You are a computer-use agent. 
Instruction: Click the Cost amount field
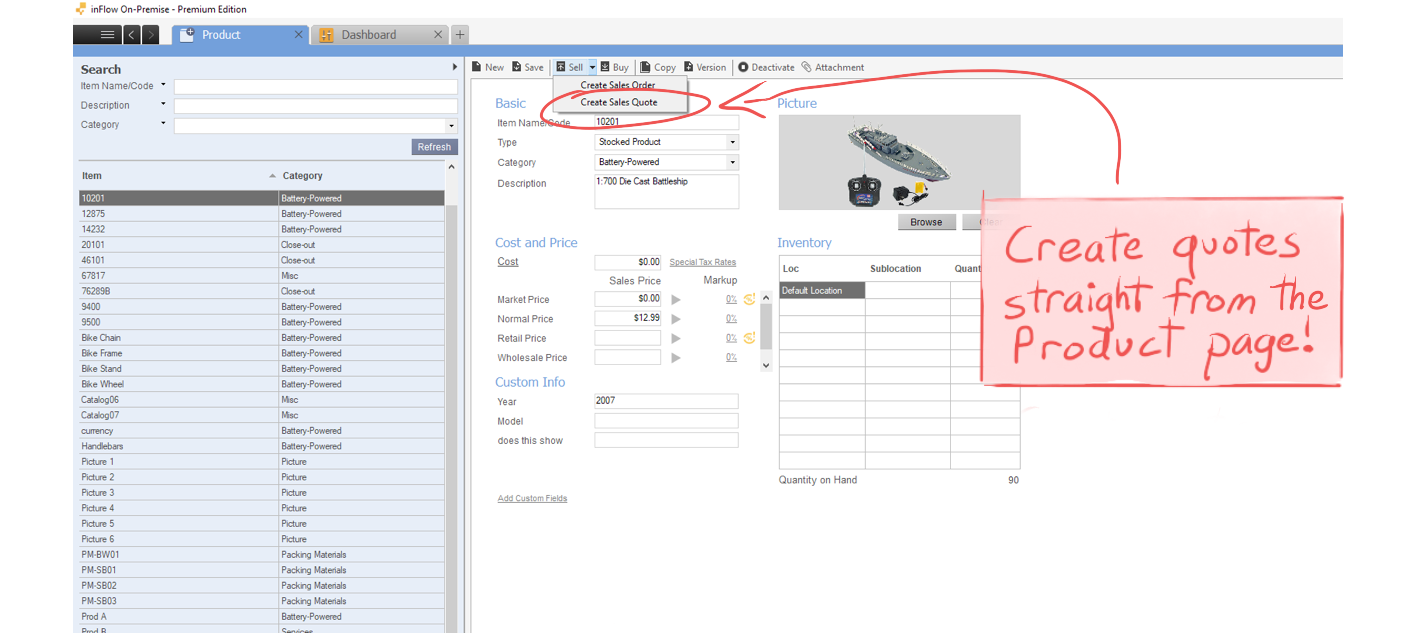[628, 262]
